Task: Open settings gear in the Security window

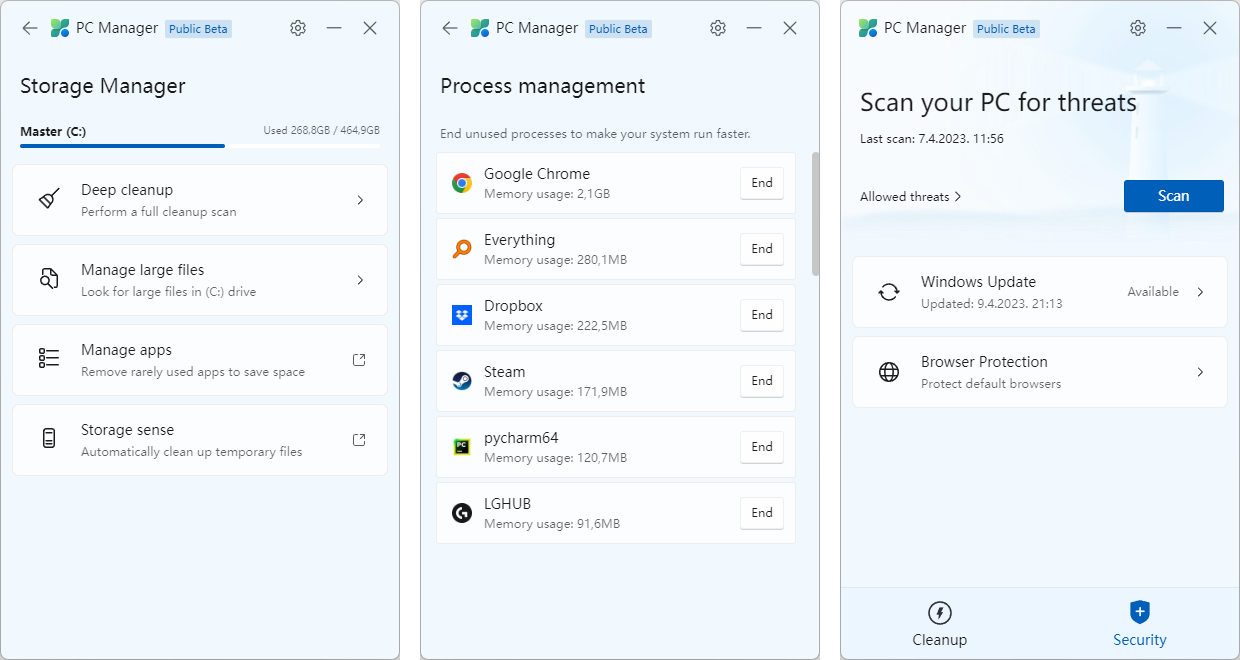Action: click(x=1138, y=28)
